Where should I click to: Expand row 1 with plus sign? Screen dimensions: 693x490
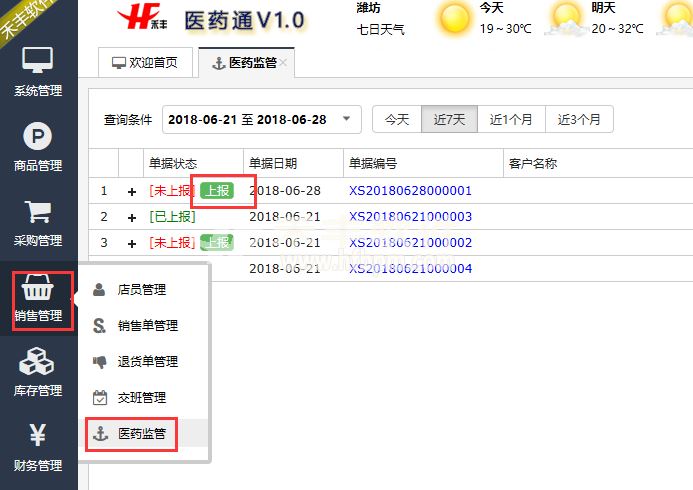click(131, 191)
